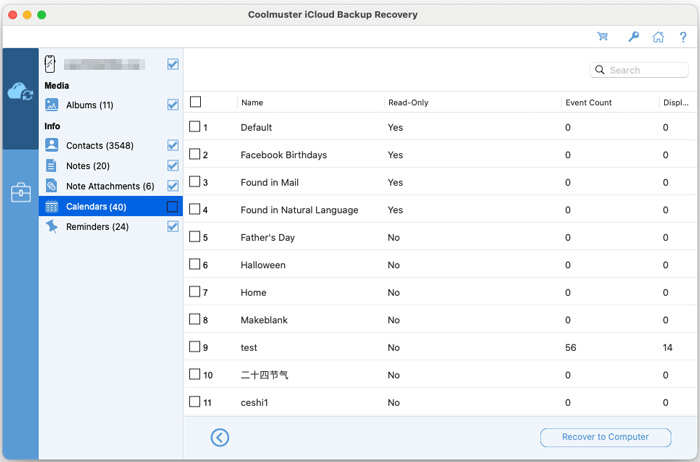Uncheck the Notes checkbox
Viewport: 700px width, 462px height.
173,166
